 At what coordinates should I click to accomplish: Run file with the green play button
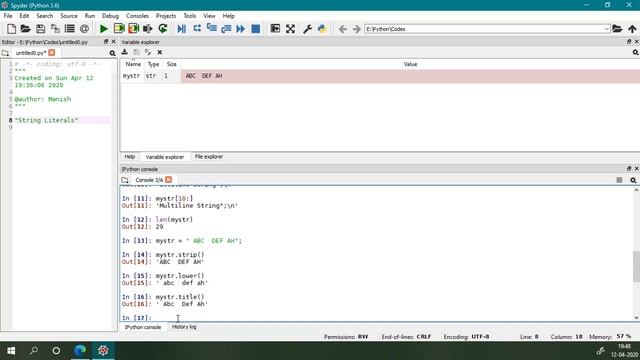(x=104, y=29)
